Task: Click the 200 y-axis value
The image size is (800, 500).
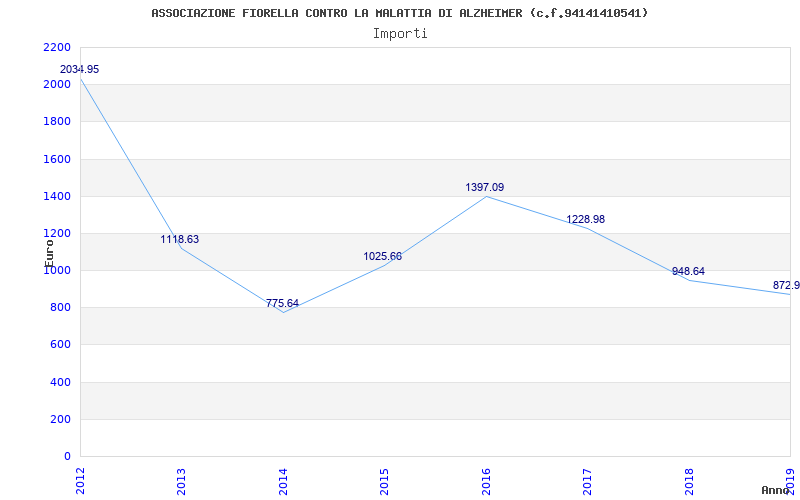Action: pos(61,419)
